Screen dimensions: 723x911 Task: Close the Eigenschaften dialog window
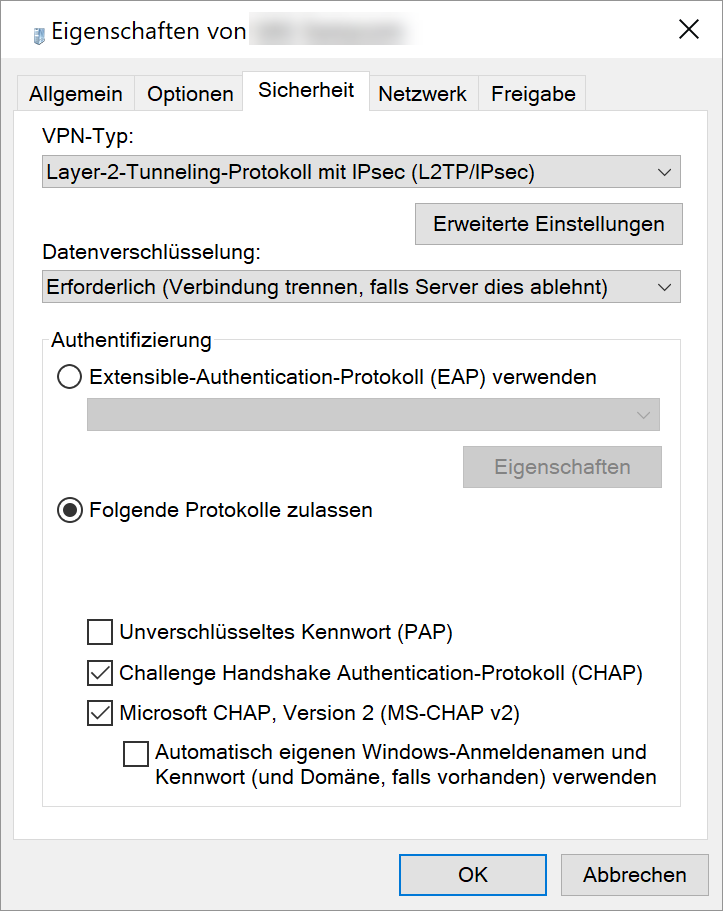coord(689,30)
